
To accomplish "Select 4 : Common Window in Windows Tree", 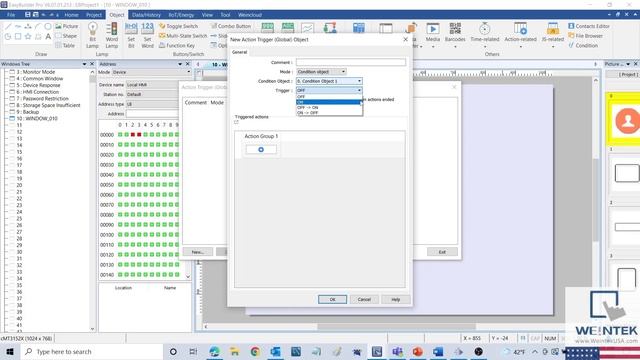I will tap(40, 79).
